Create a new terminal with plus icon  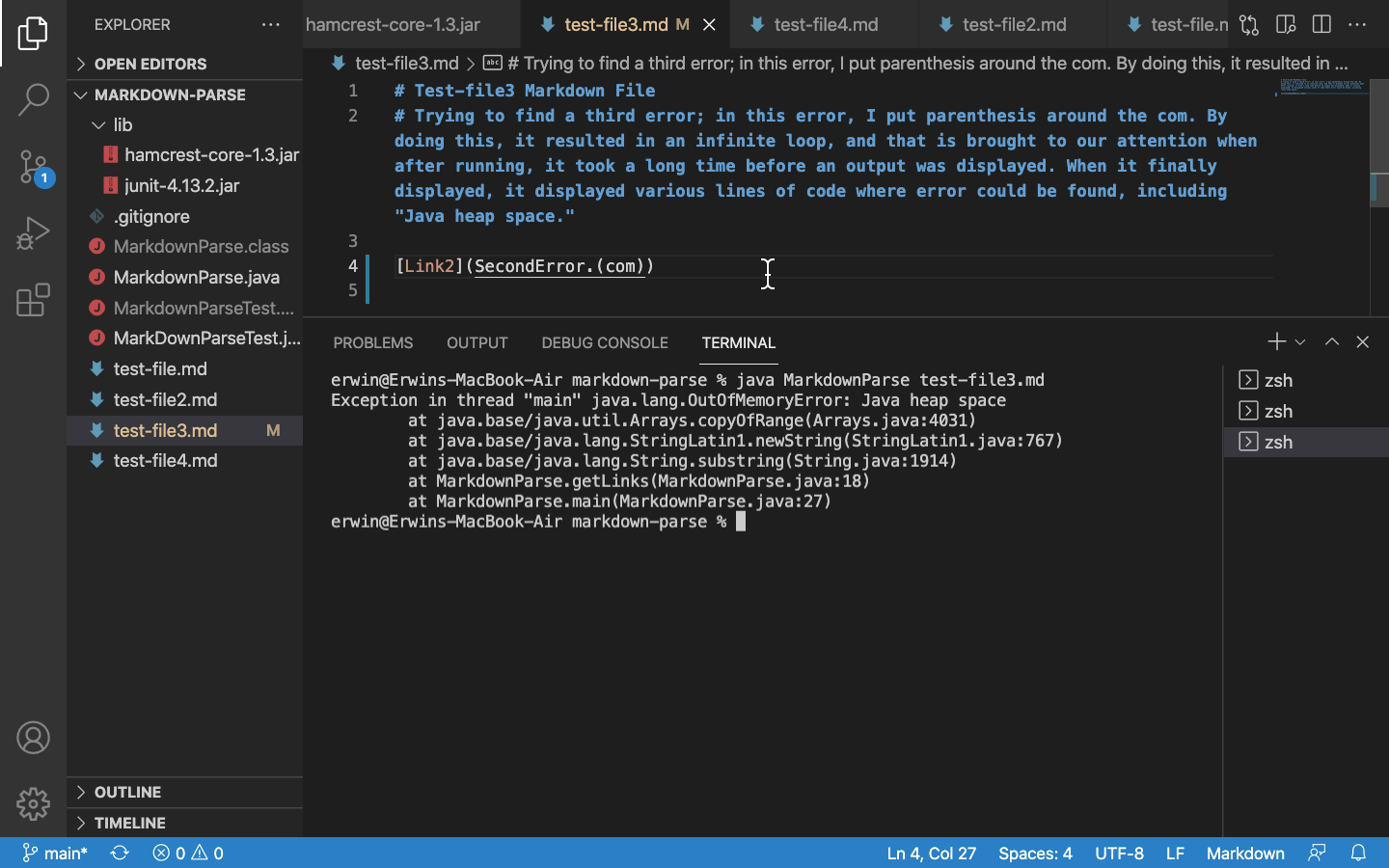1276,341
